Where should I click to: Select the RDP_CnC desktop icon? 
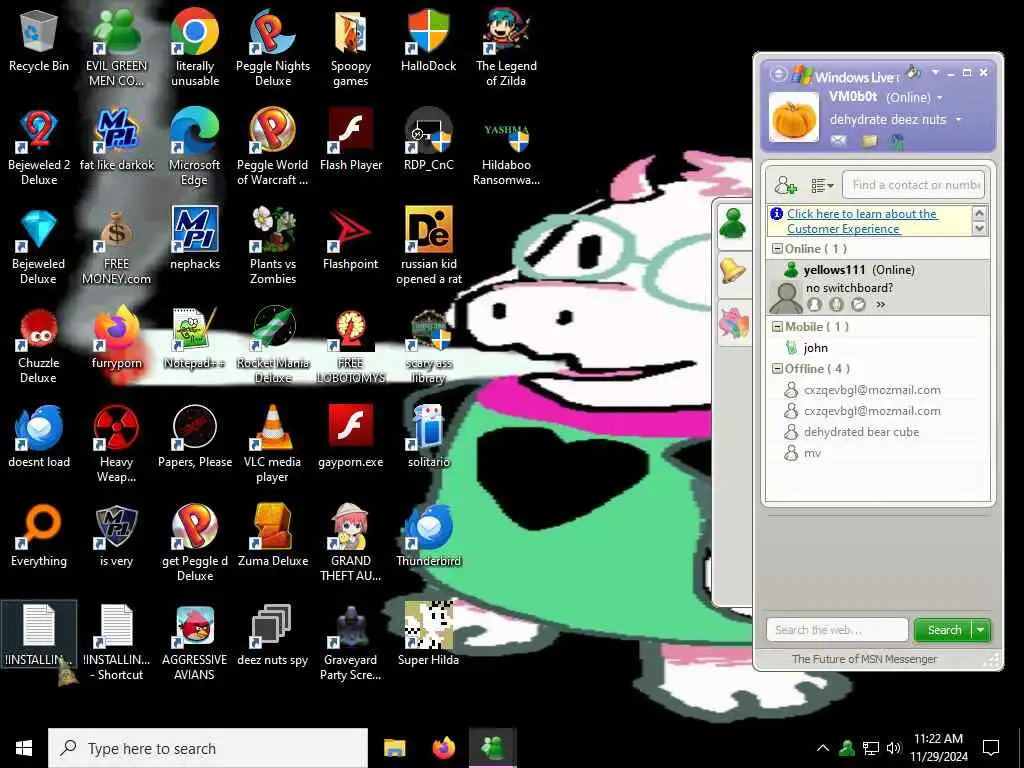point(428,140)
